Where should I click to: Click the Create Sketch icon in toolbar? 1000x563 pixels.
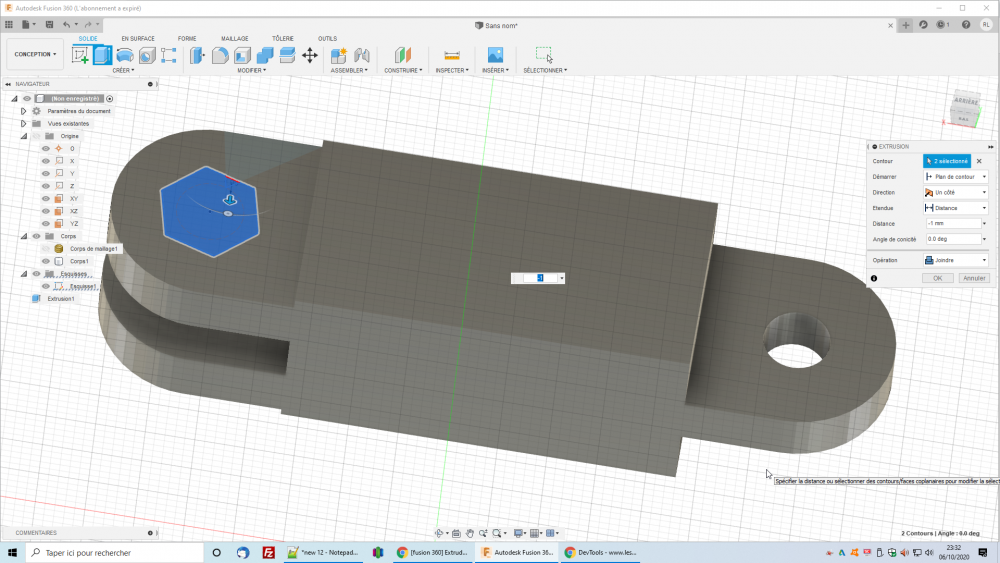[81, 55]
